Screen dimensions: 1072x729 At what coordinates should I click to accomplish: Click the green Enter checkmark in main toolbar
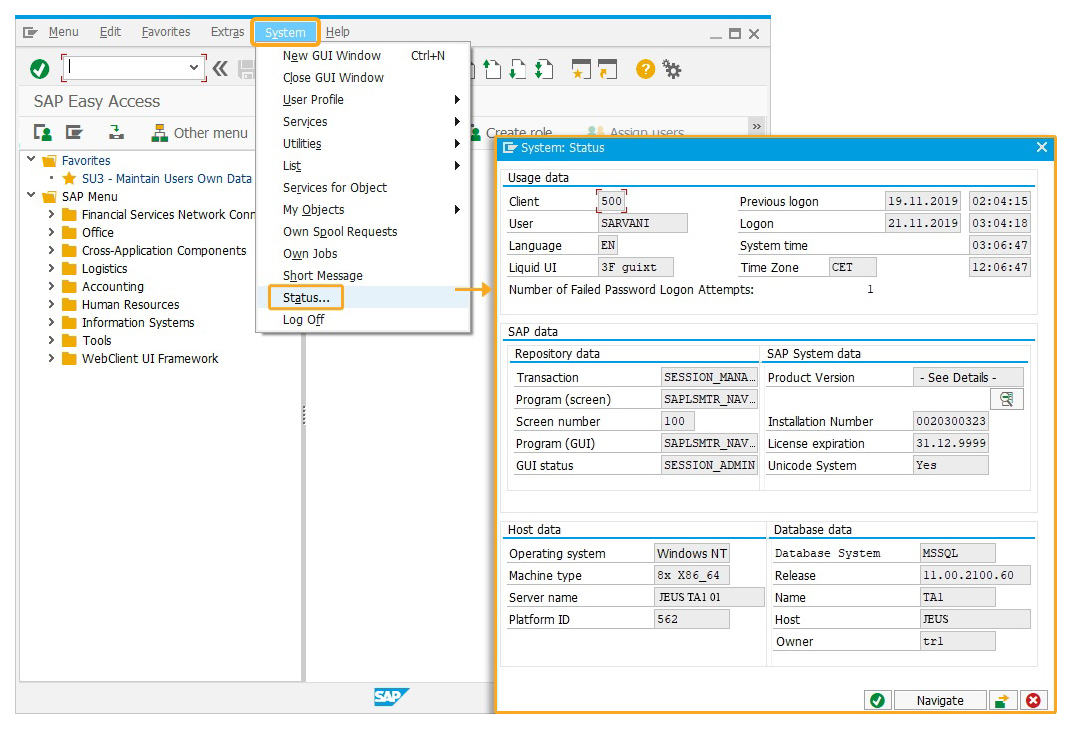coord(40,69)
